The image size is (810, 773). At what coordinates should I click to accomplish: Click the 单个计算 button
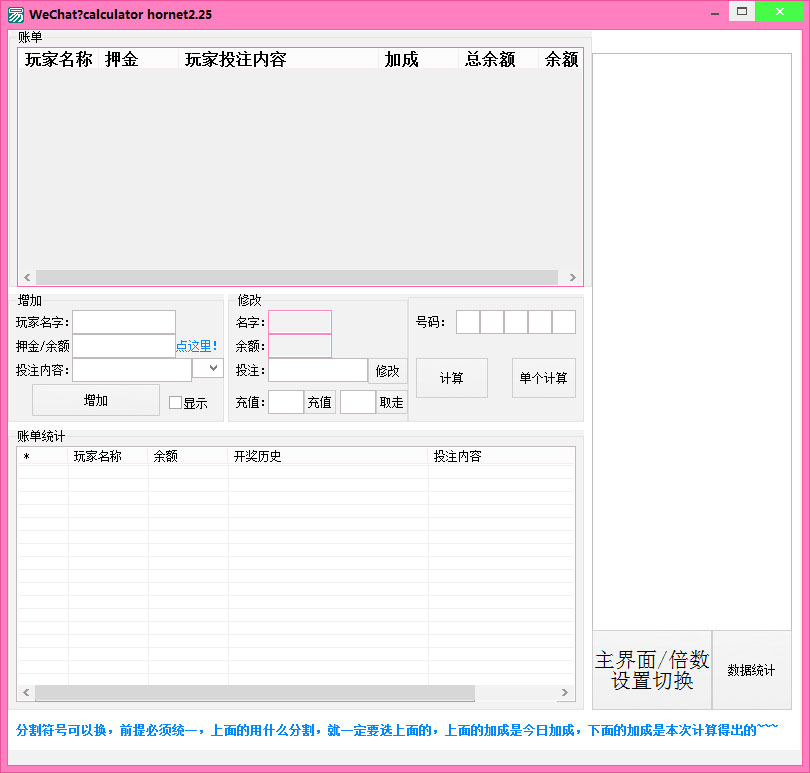pos(543,378)
